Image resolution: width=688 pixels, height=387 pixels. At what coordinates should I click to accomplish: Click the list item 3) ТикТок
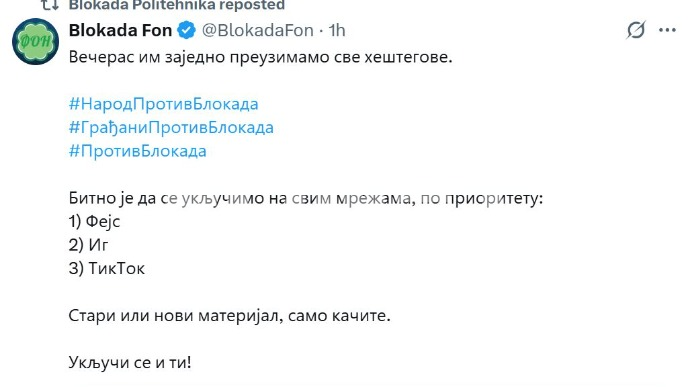pyautogui.click(x=107, y=269)
